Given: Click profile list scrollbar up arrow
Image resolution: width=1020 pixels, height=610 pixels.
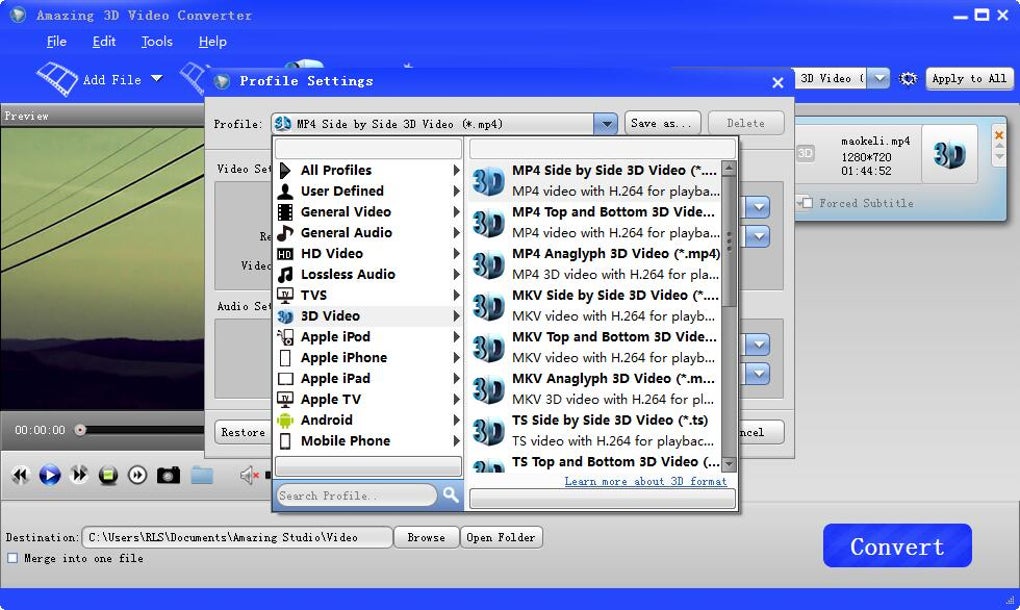Looking at the screenshot, I should point(729,168).
